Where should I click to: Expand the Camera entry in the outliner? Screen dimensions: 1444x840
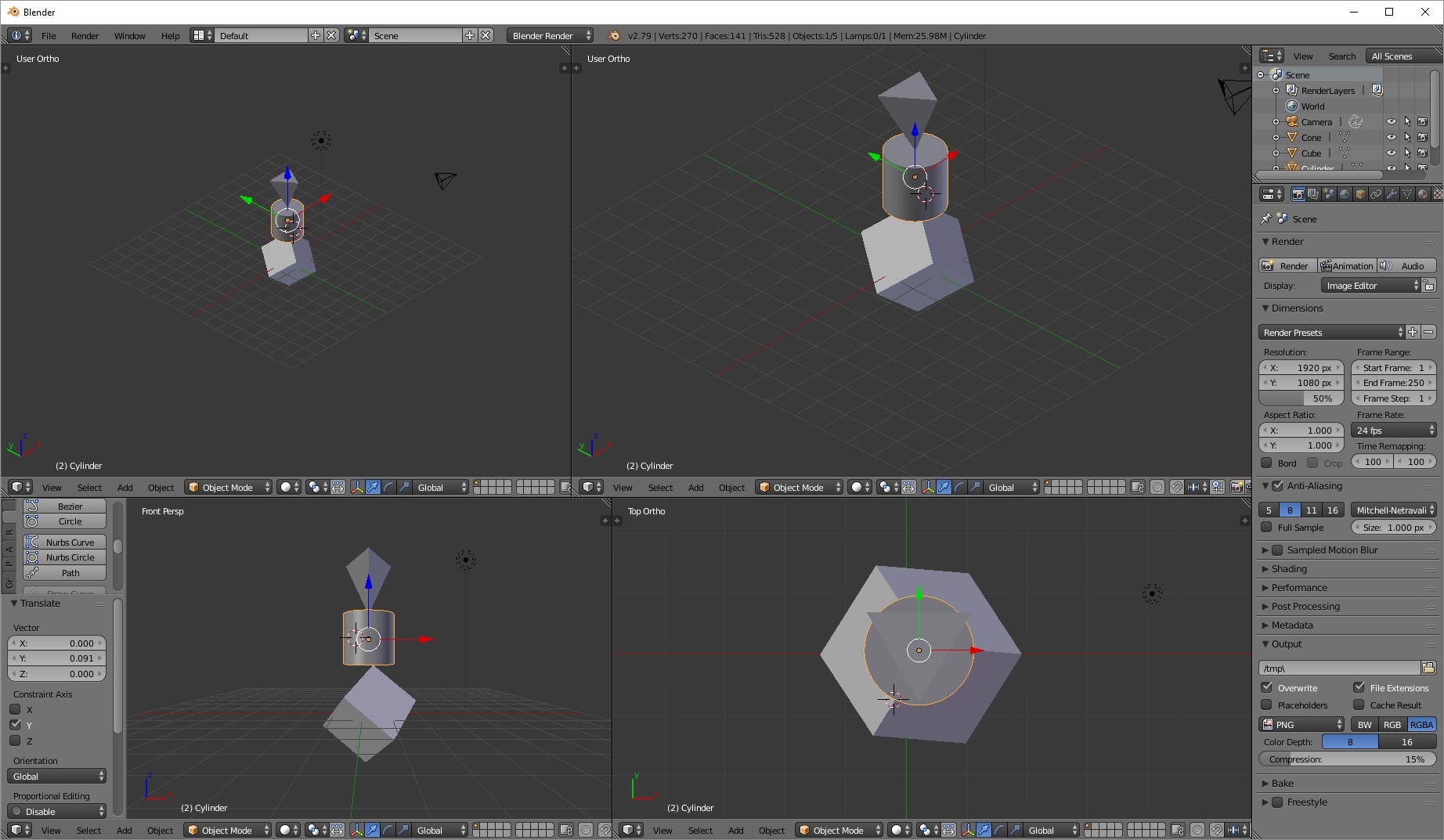pyautogui.click(x=1276, y=121)
